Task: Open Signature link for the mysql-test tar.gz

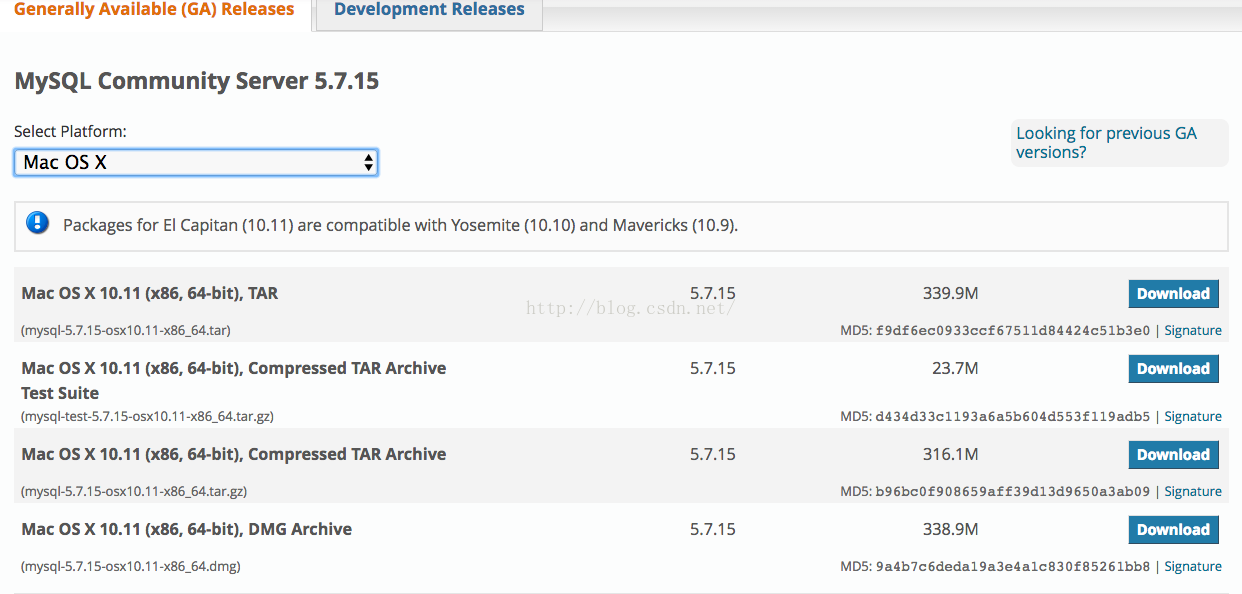Action: tap(1193, 416)
